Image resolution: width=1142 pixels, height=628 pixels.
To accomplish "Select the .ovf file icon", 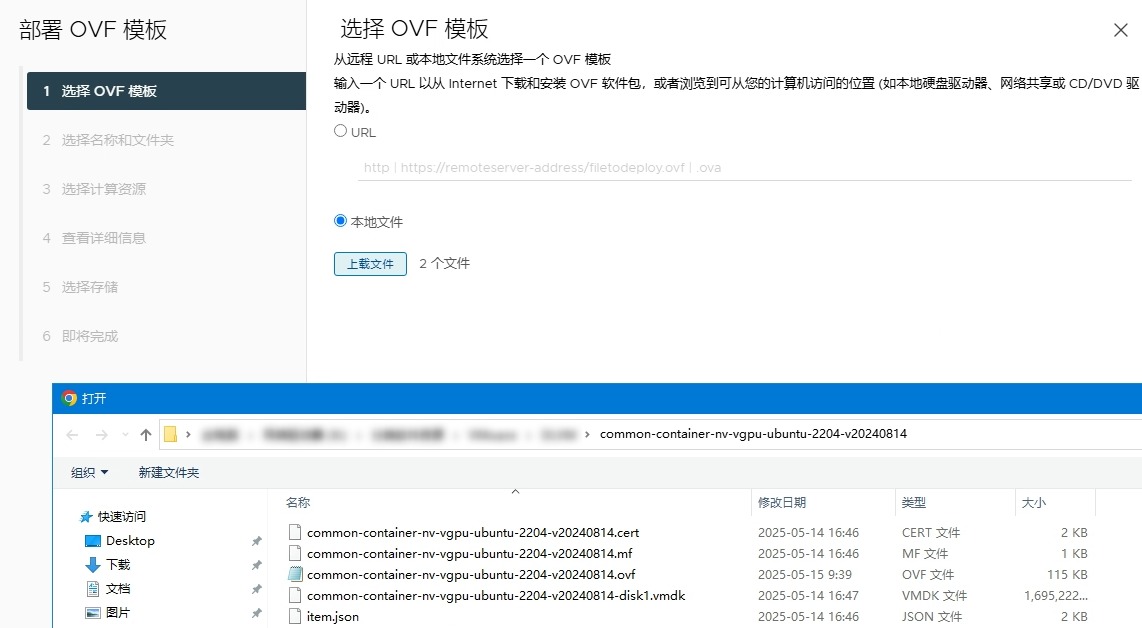I will click(x=295, y=575).
